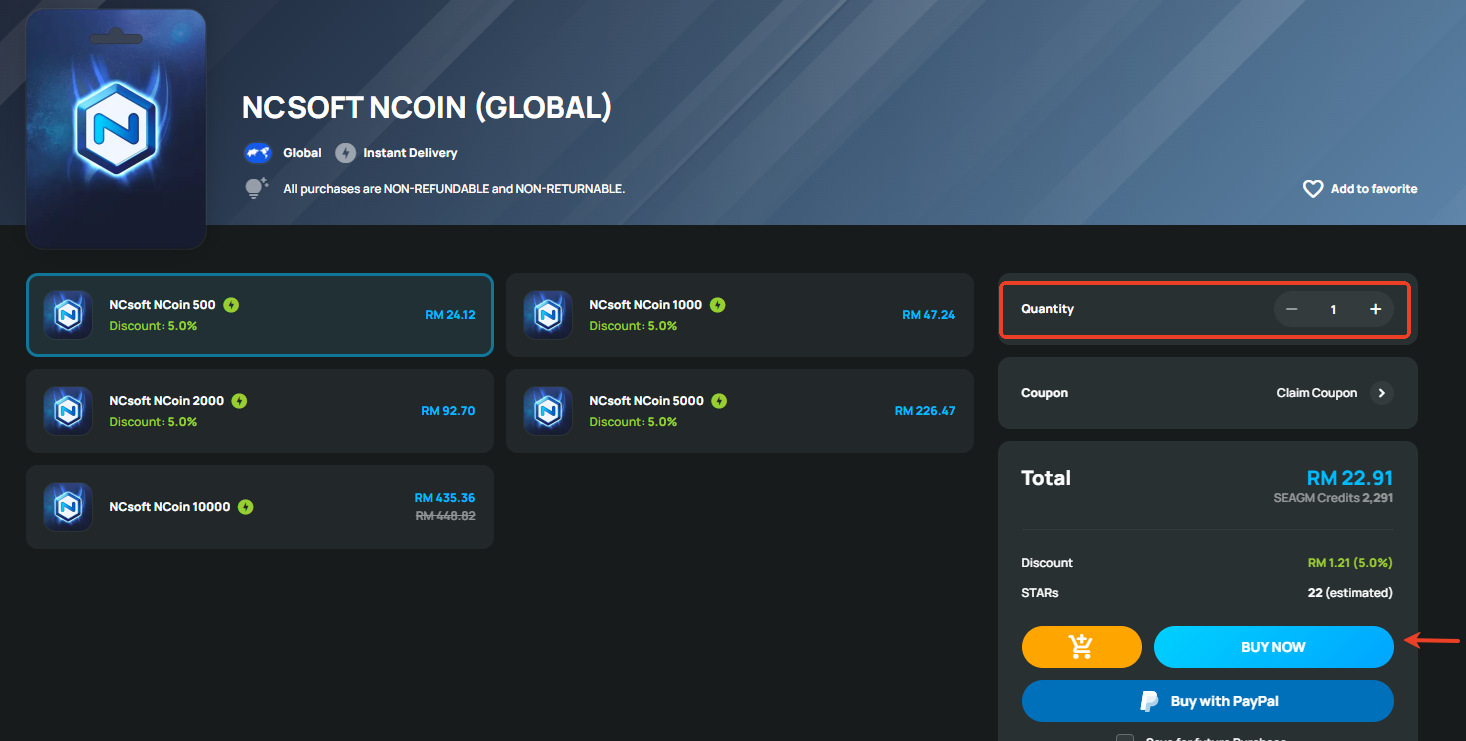Image resolution: width=1466 pixels, height=741 pixels.
Task: Click the RM 24.12 price
Action: pyautogui.click(x=450, y=315)
